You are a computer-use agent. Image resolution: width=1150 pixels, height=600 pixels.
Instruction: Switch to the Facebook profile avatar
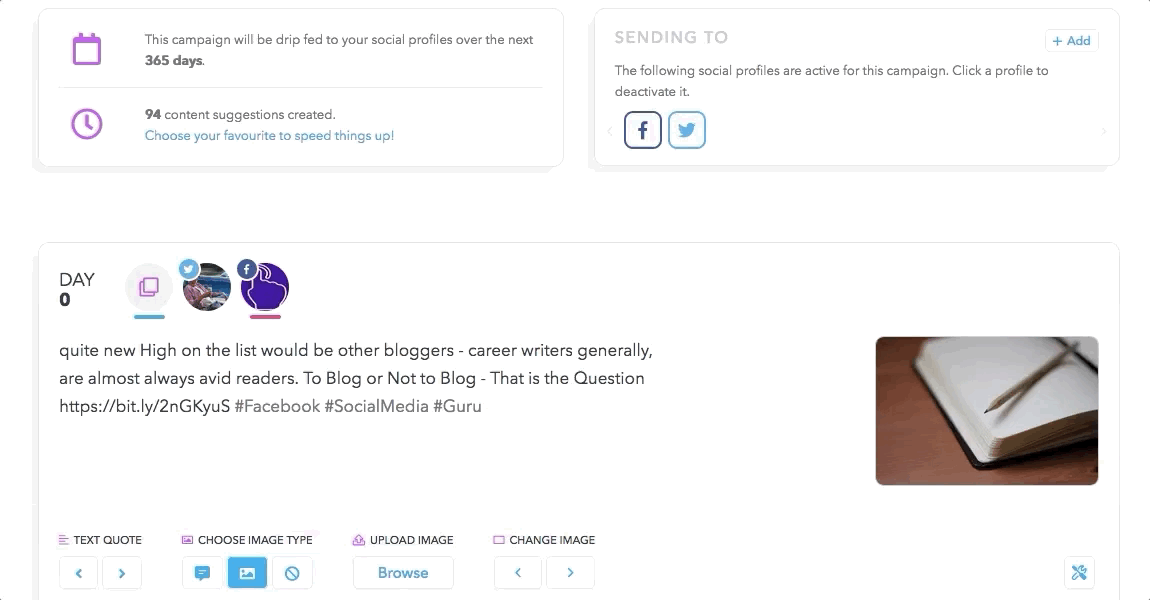264,287
